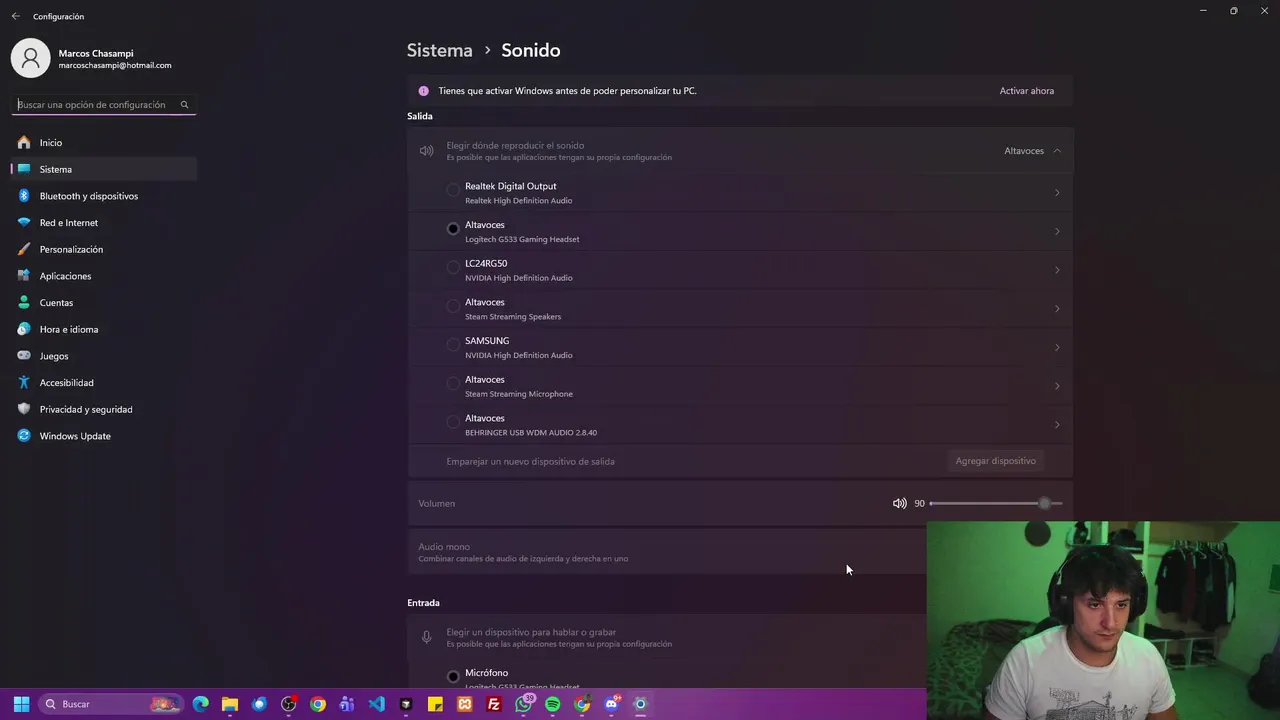This screenshot has width=1280, height=720.
Task: Mute output via the volume speaker icon
Action: tap(899, 503)
